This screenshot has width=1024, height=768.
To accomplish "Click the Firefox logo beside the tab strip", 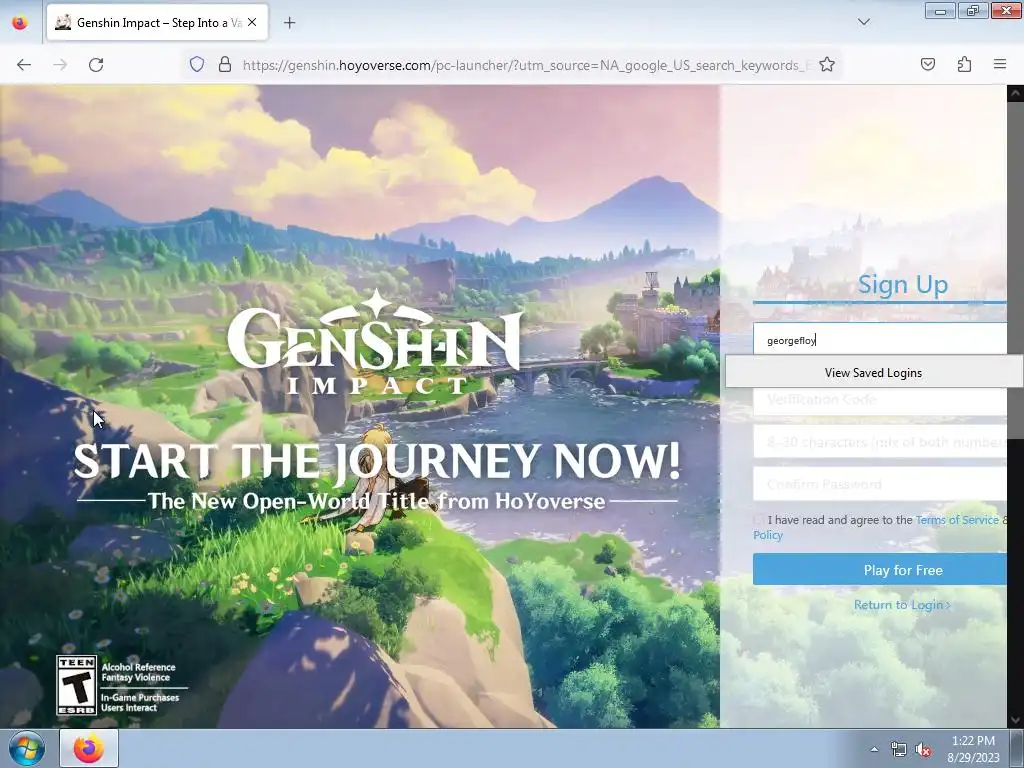I will point(20,23).
